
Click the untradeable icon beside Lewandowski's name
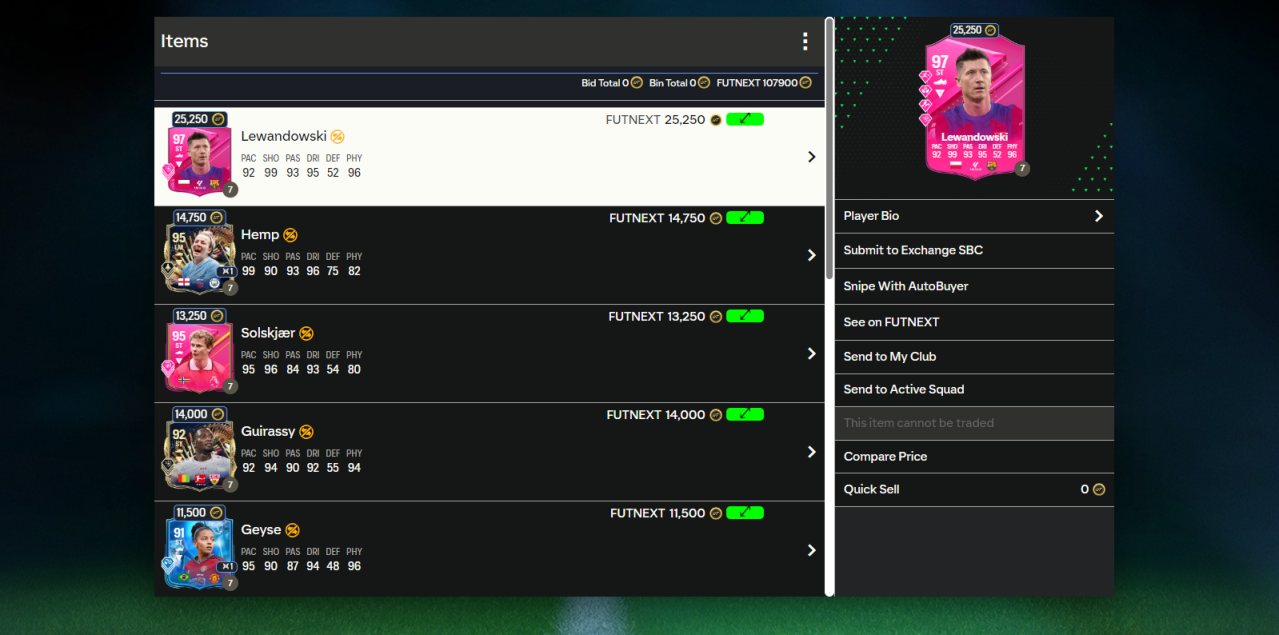[337, 136]
